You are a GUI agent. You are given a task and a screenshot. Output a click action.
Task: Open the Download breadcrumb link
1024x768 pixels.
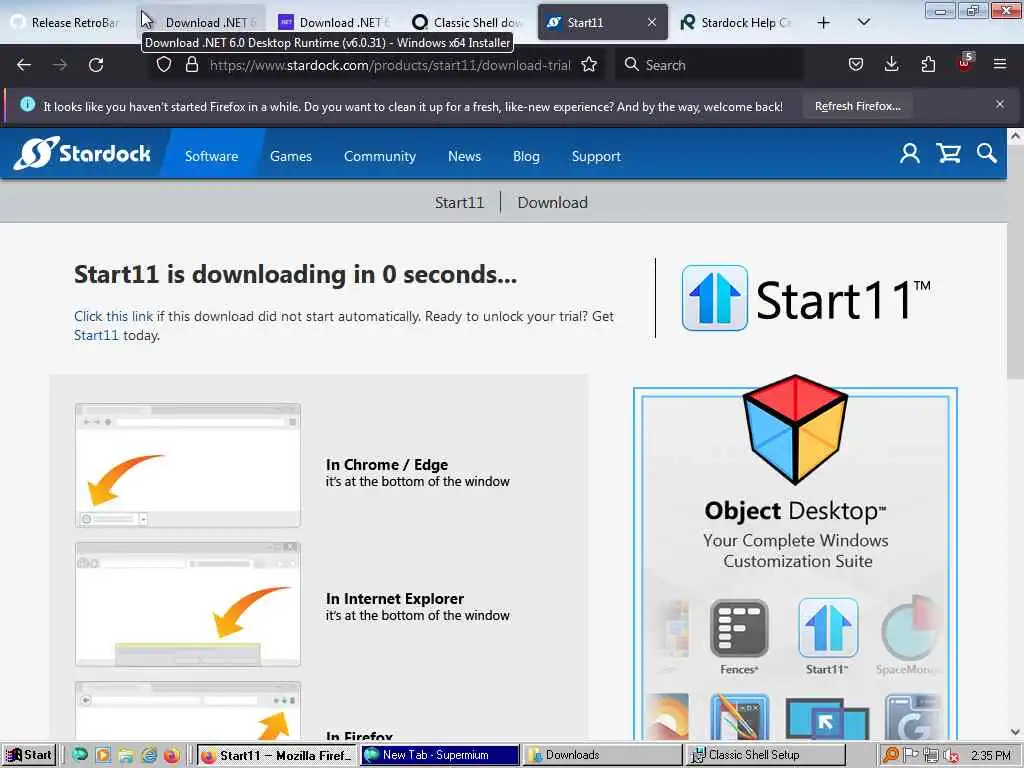pyautogui.click(x=552, y=202)
